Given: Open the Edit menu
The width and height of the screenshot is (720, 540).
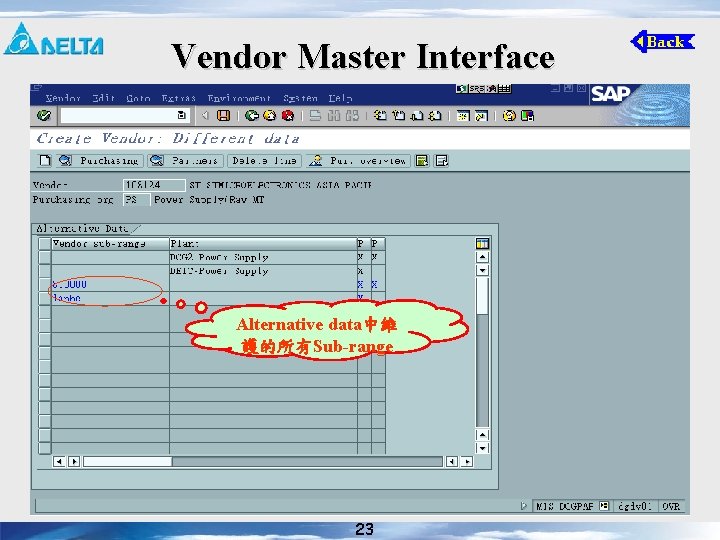Looking at the screenshot, I should (103, 98).
